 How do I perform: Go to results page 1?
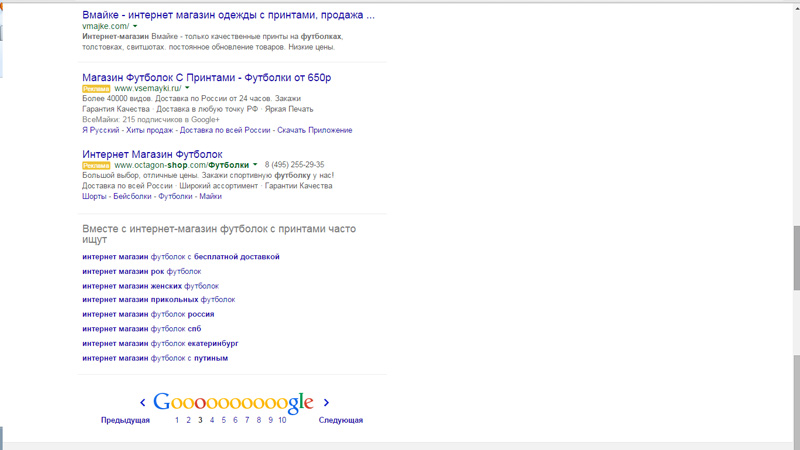177,420
